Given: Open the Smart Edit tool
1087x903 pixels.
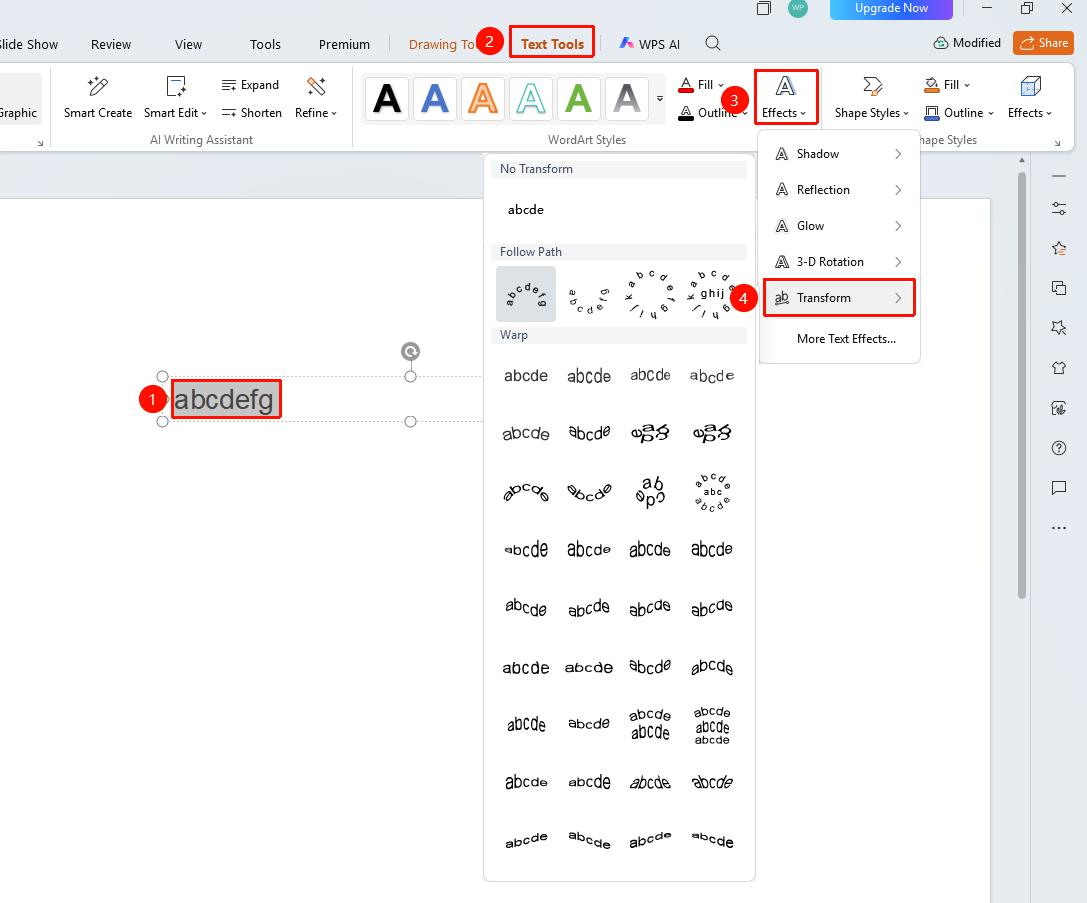Looking at the screenshot, I should click(175, 98).
